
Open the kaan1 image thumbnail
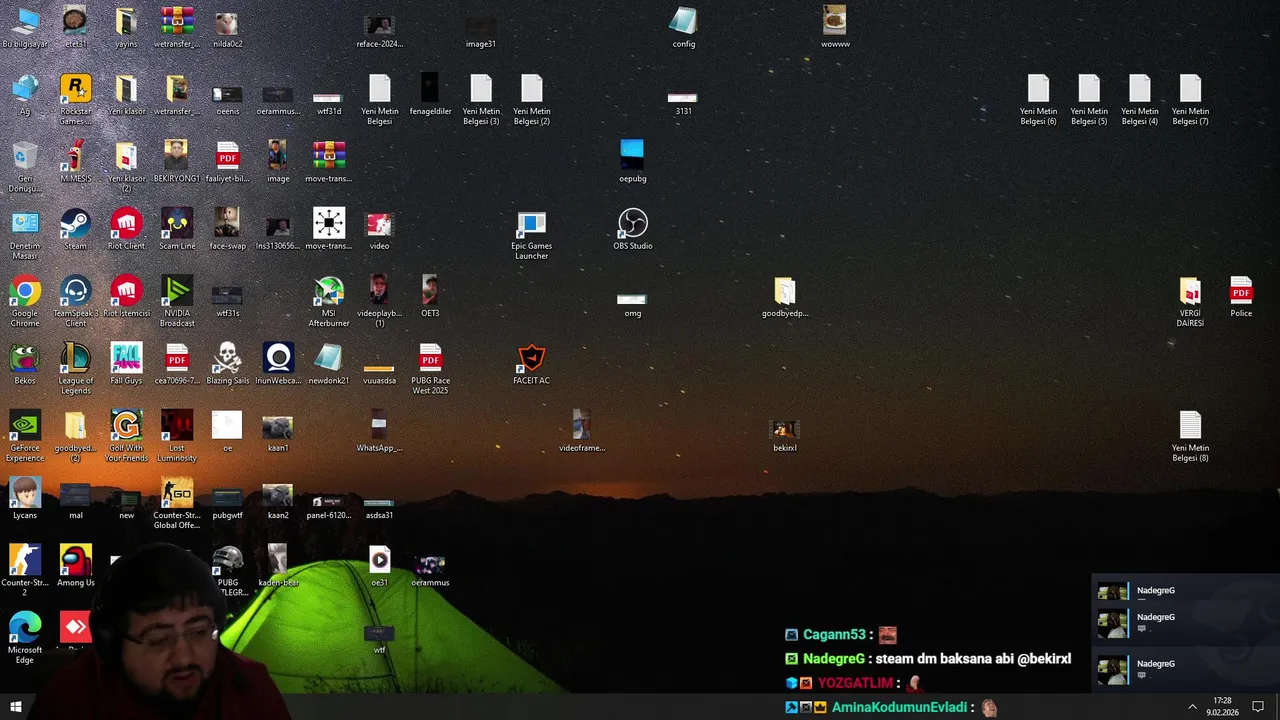click(x=278, y=431)
